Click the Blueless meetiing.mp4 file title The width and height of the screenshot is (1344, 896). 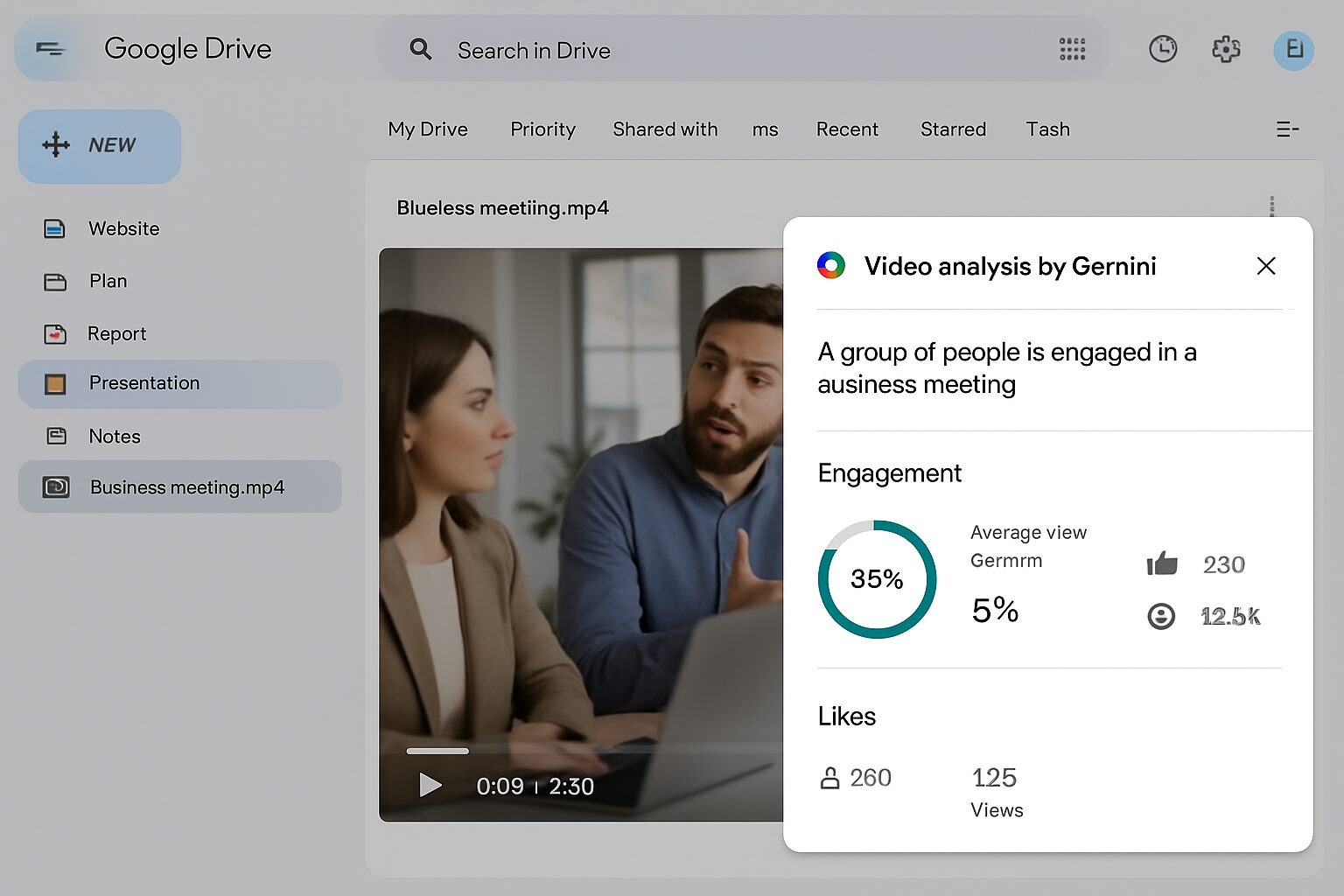pyautogui.click(x=502, y=208)
